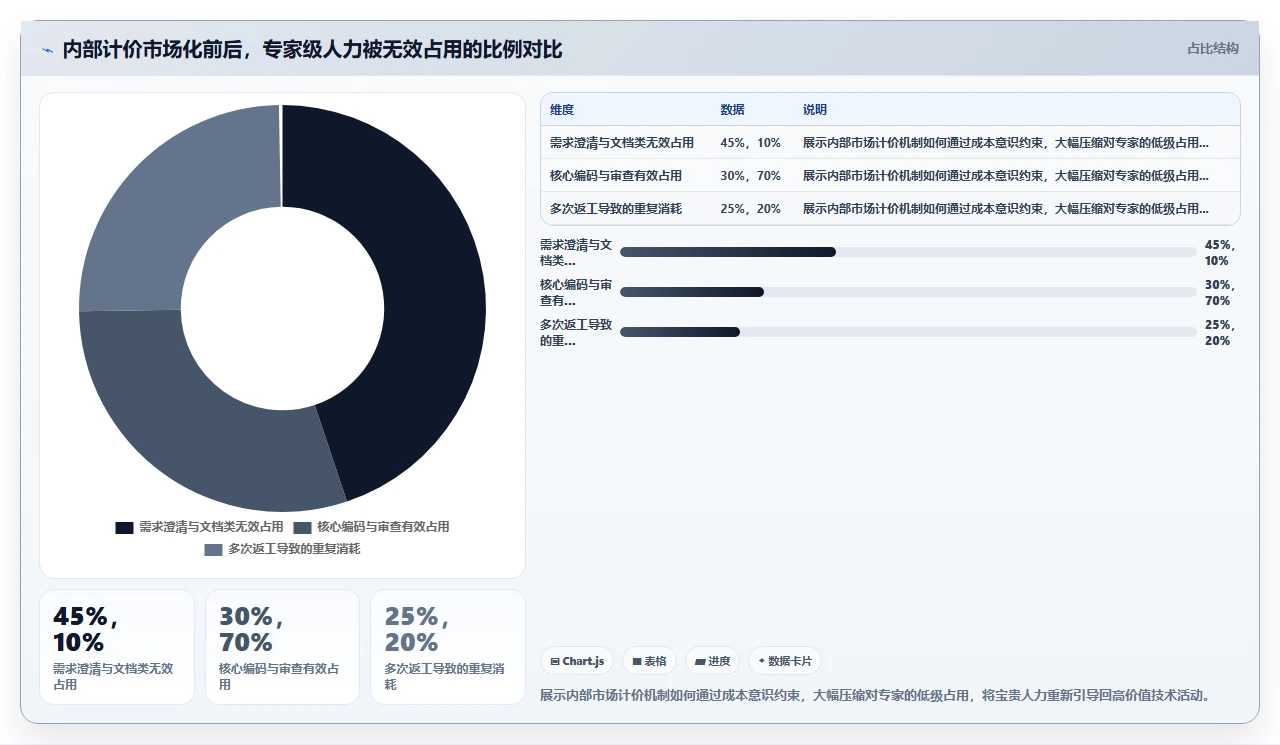This screenshot has width=1280, height=745.
Task: Select table row 核心编码与审查有效占用
Action: [x=890, y=176]
